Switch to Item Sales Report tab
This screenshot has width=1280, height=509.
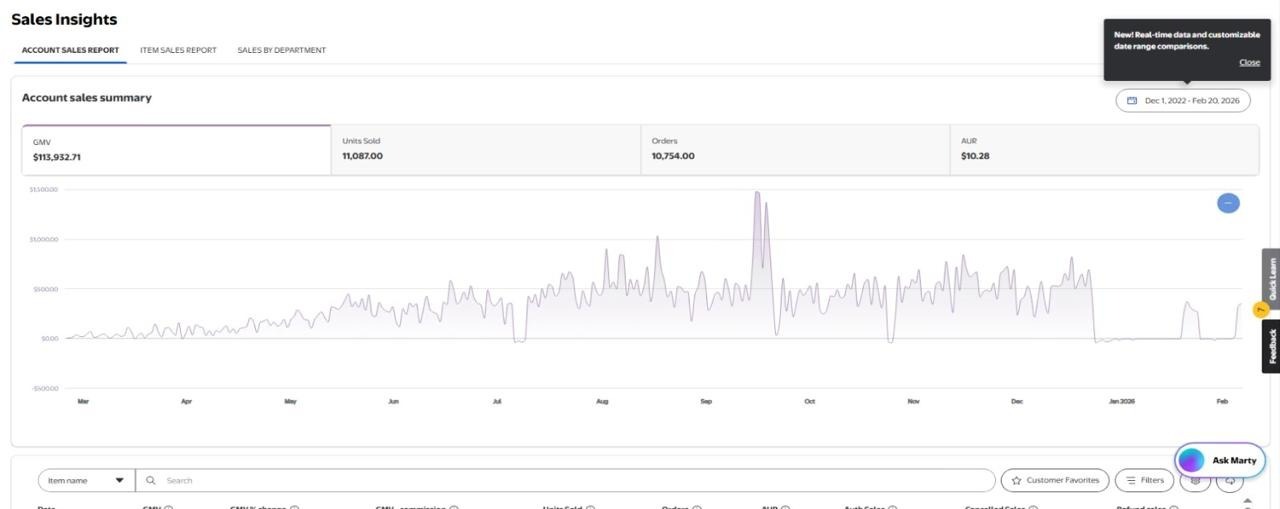[178, 50]
